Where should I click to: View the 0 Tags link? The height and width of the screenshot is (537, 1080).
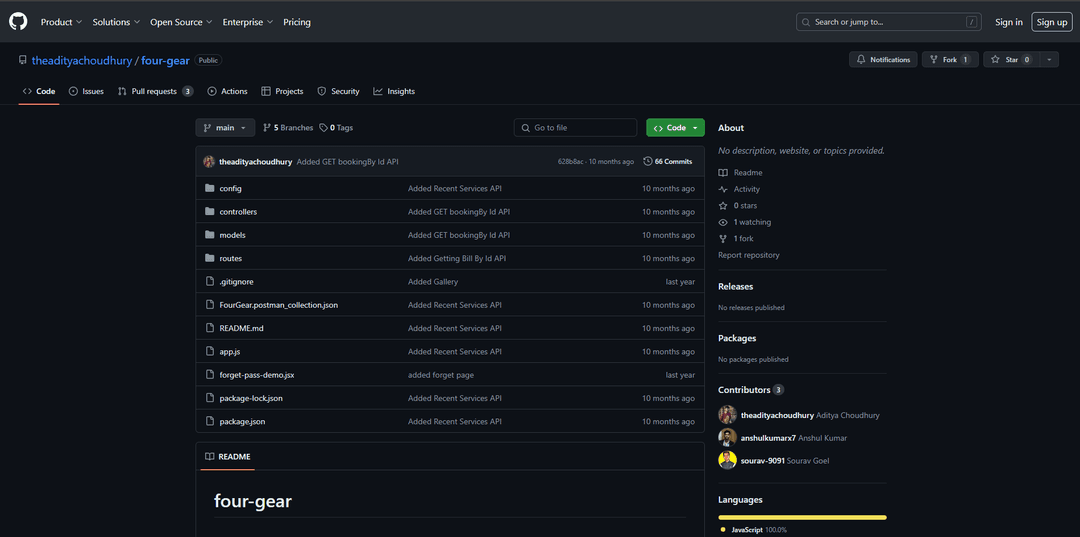336,127
